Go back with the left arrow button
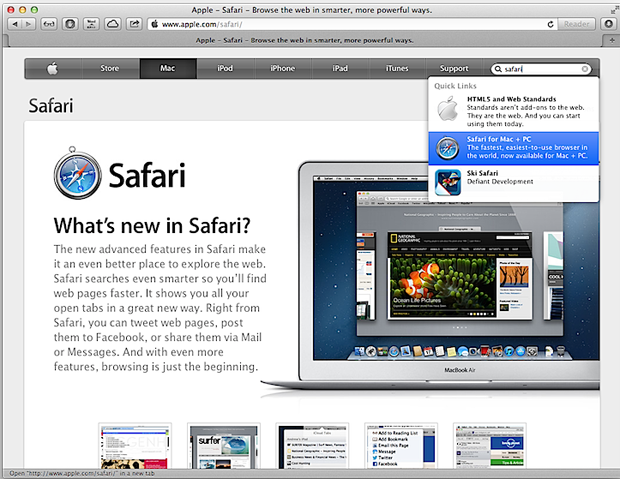620x479 pixels. (15, 24)
